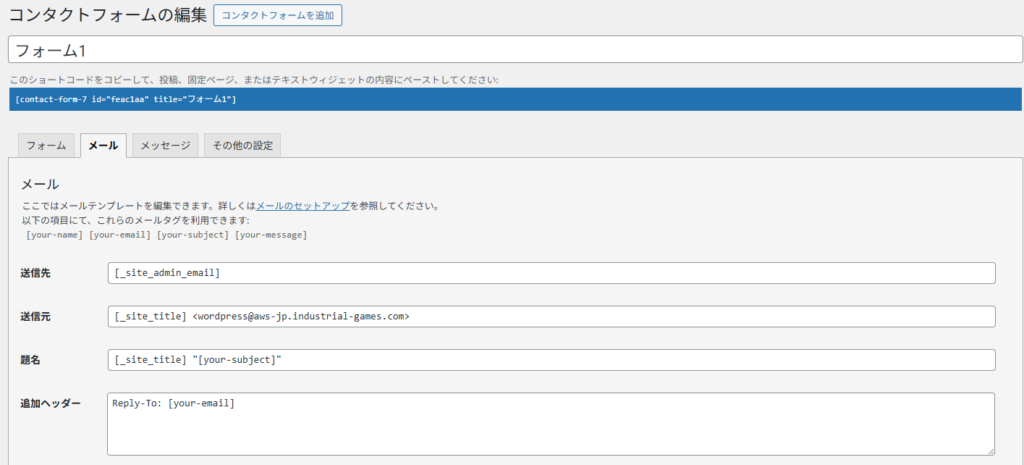Screen dimensions: 1024x465
Task: Click the コンタクトフォームを追加 button
Action: point(278,15)
